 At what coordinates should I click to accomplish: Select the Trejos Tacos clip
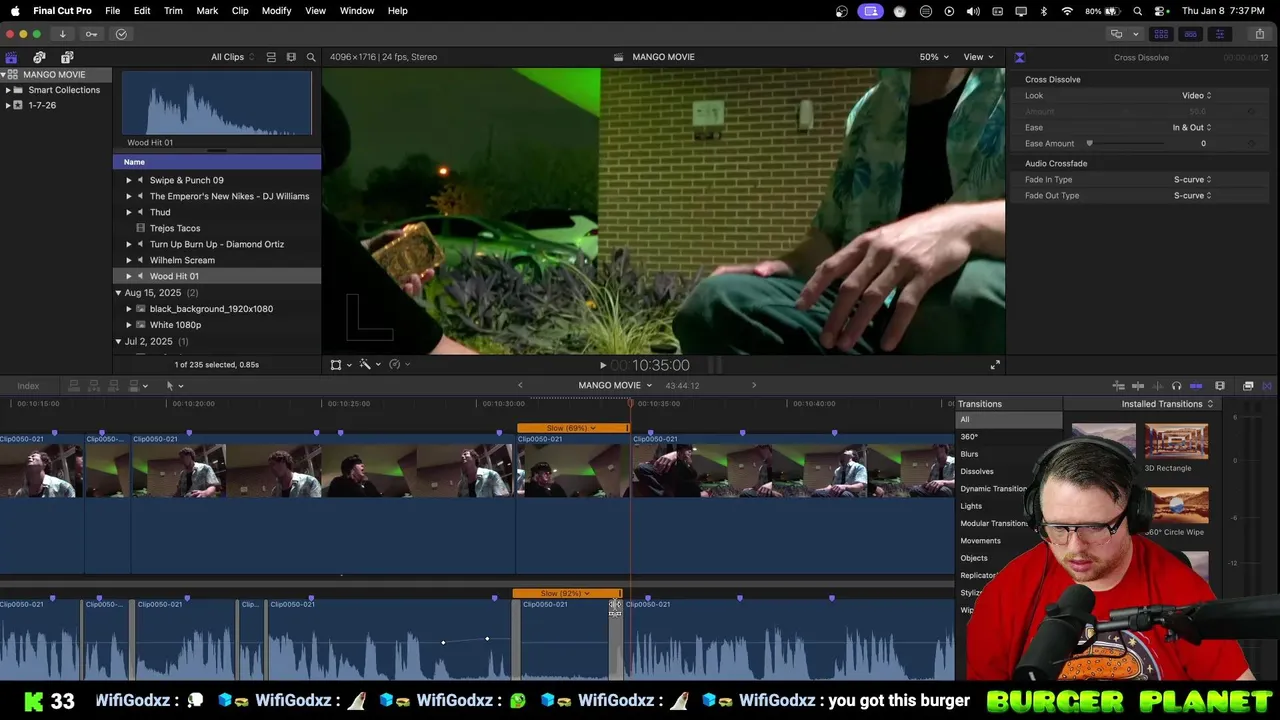175,228
